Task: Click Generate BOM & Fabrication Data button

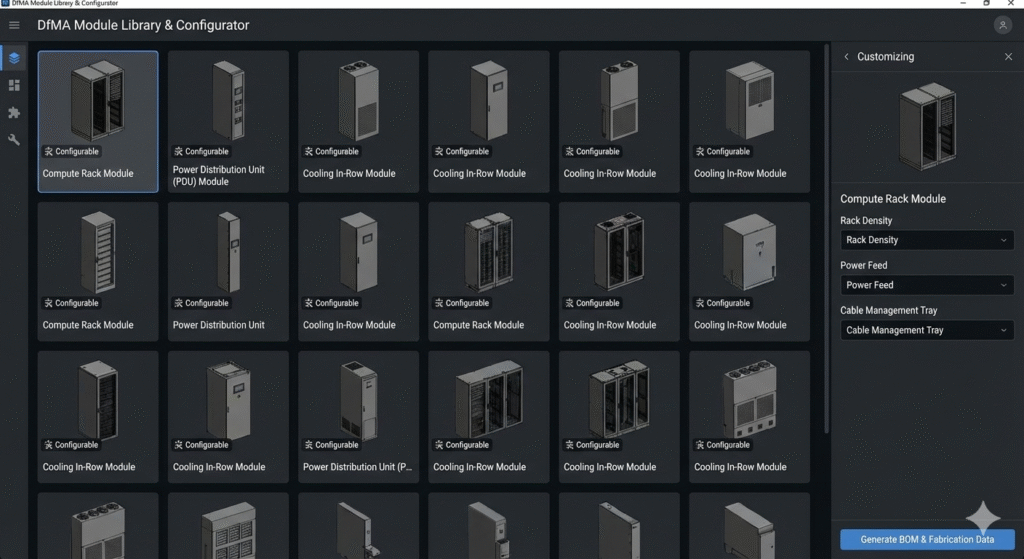Action: (927, 539)
